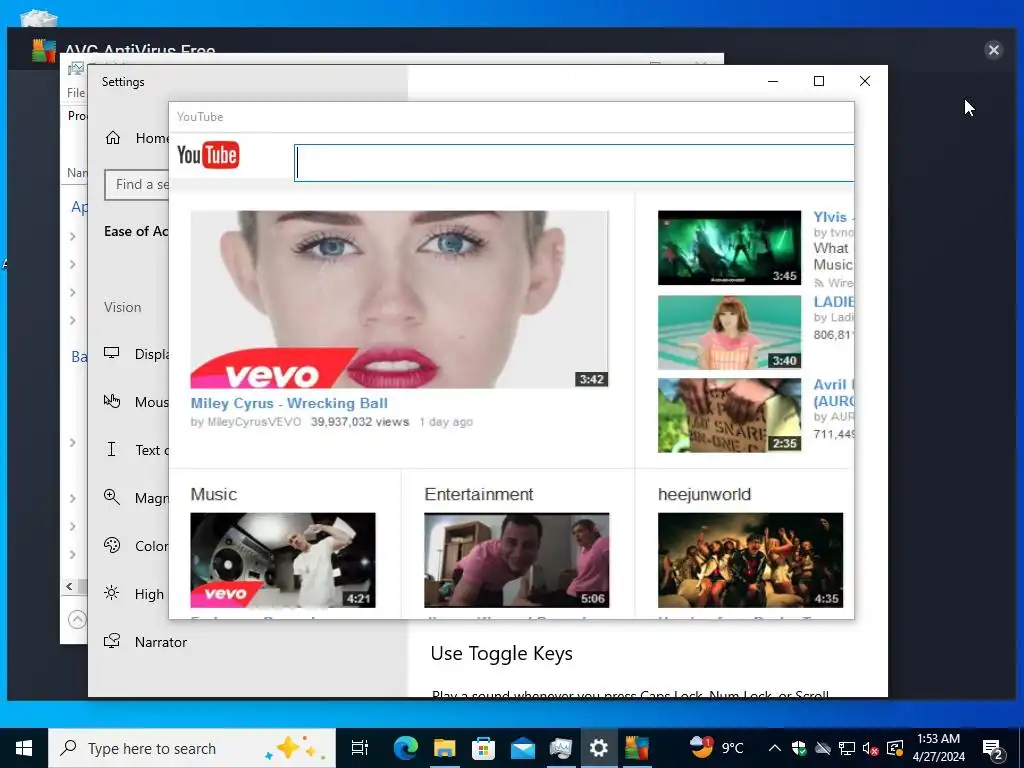The height and width of the screenshot is (768, 1024).
Task: Click the taskbar search box
Action: pos(192,748)
